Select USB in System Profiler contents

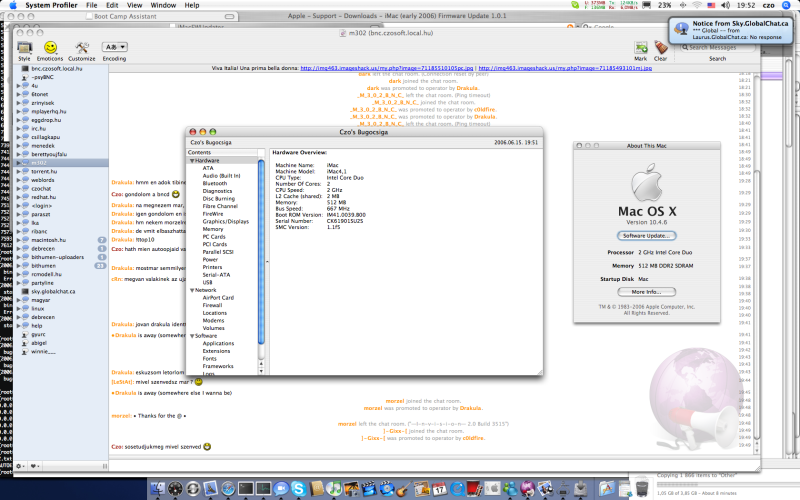click(207, 283)
